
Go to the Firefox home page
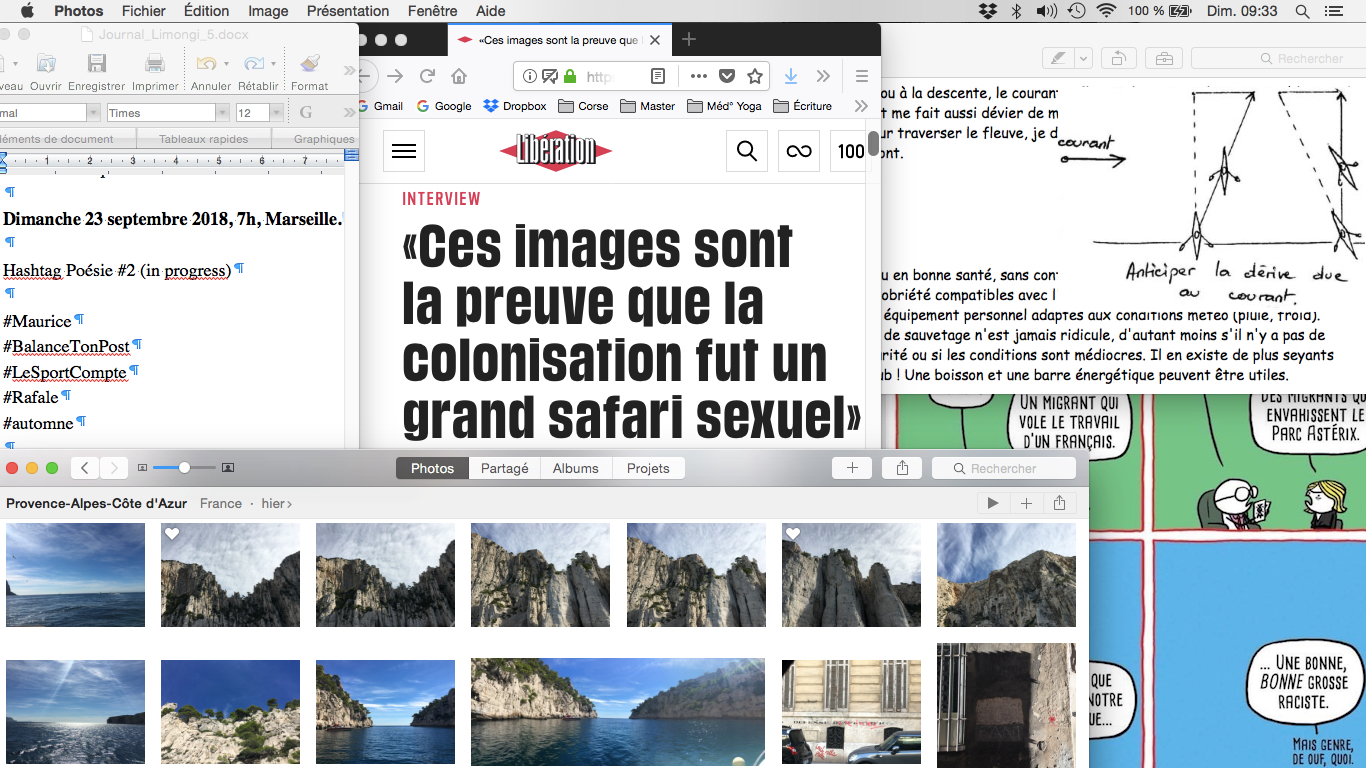[x=459, y=76]
